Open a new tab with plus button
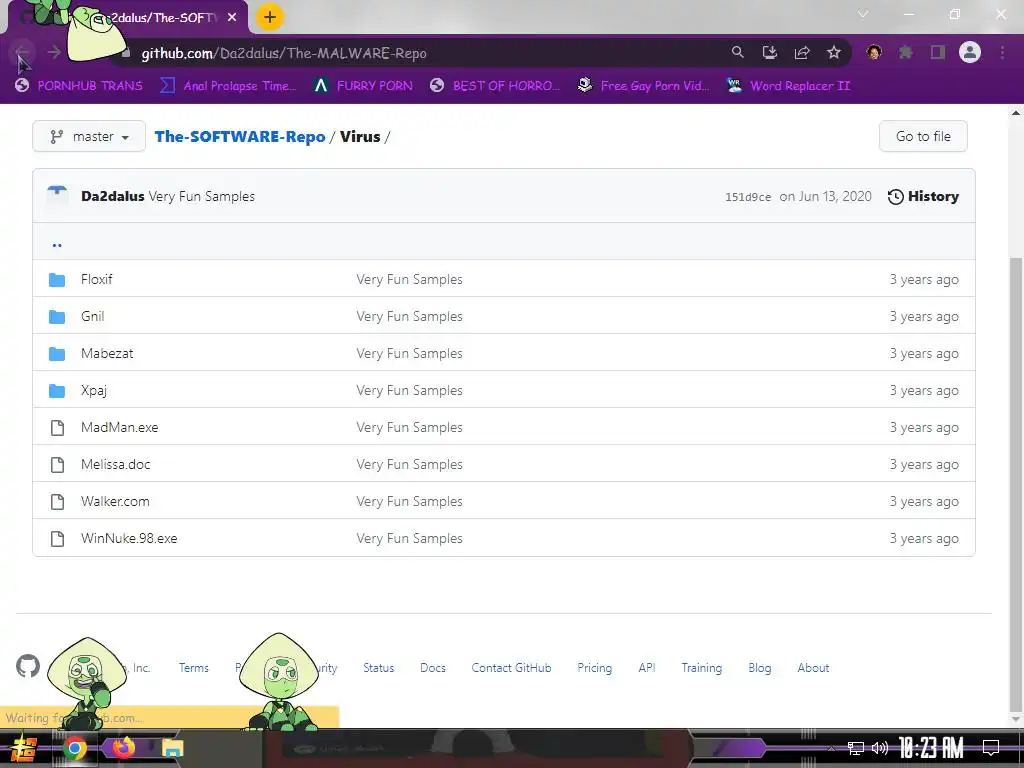This screenshot has height=768, width=1024. point(270,17)
